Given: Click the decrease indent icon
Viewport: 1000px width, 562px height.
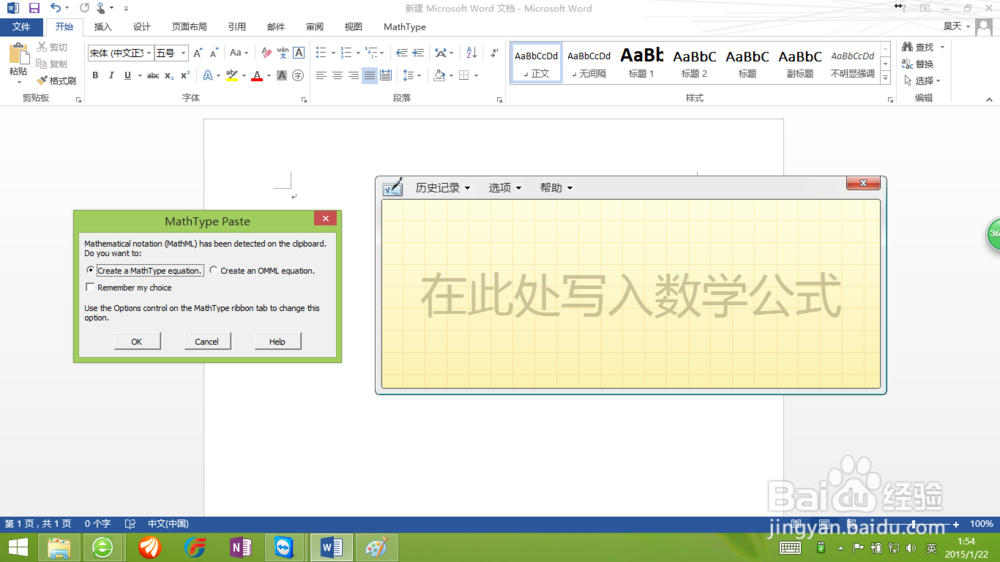Looking at the screenshot, I should [x=401, y=53].
